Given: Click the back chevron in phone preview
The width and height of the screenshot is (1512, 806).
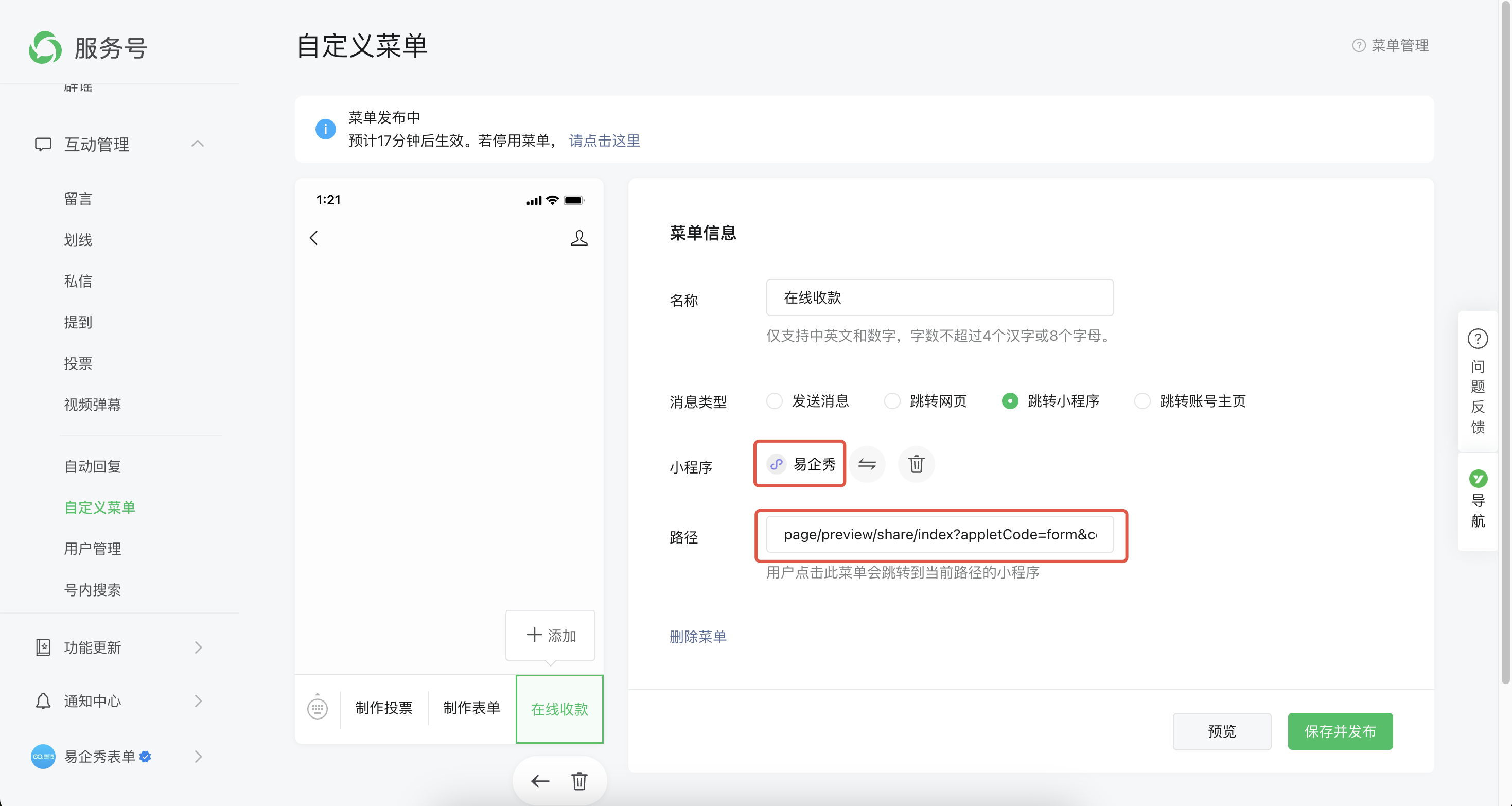Looking at the screenshot, I should pyautogui.click(x=314, y=238).
